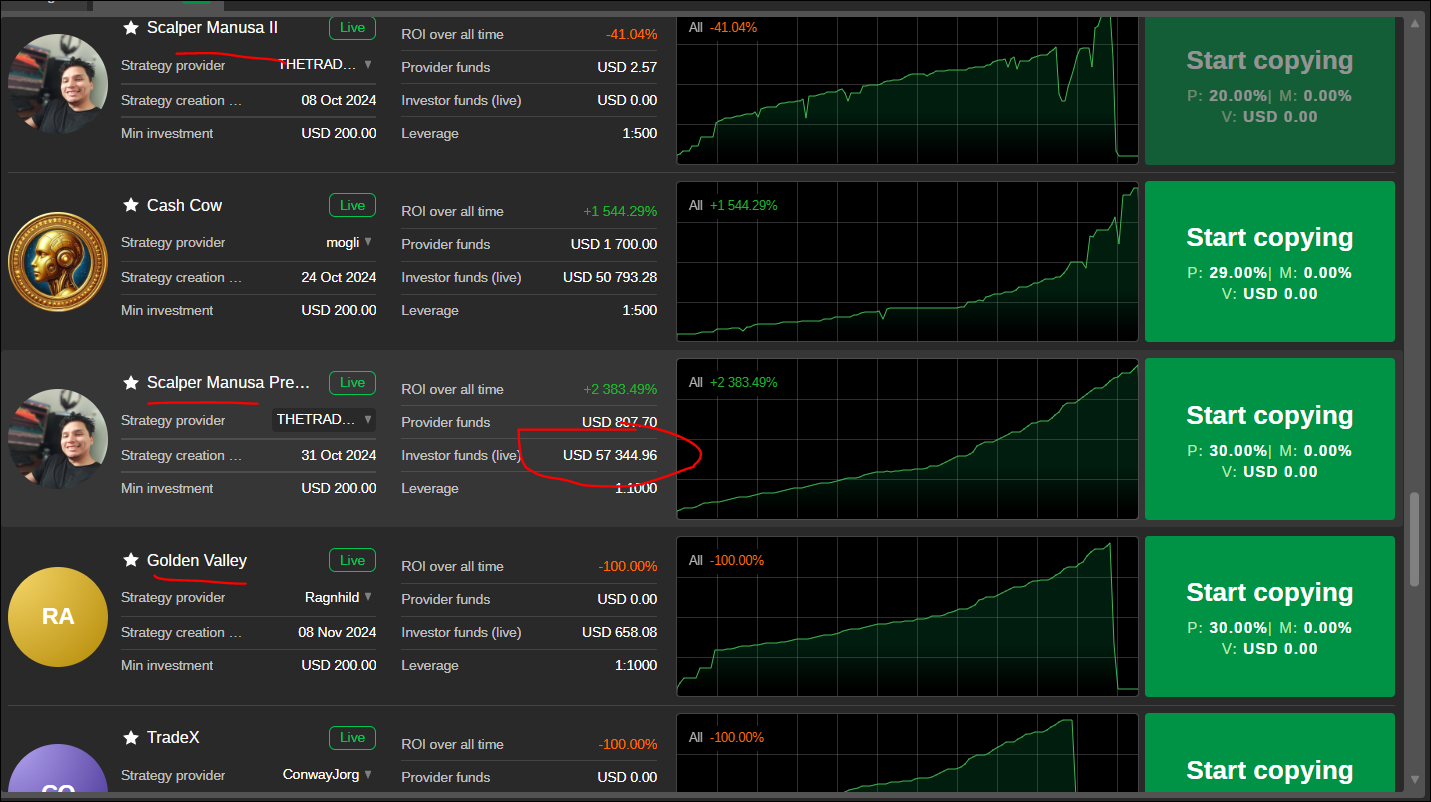The width and height of the screenshot is (1431, 802).
Task: Open Golden Valley strategy name
Action: click(197, 560)
